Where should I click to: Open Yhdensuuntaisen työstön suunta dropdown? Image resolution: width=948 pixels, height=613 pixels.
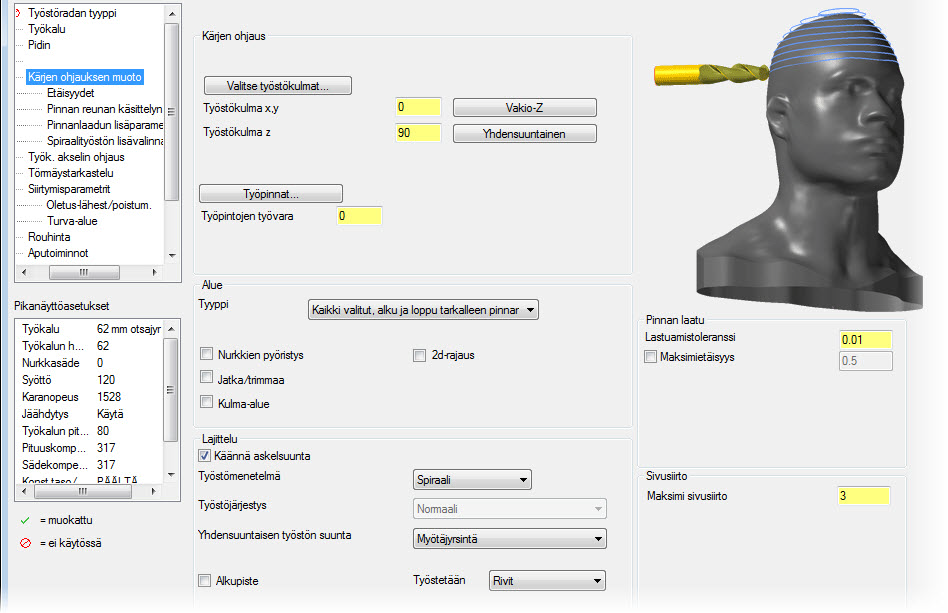point(510,539)
